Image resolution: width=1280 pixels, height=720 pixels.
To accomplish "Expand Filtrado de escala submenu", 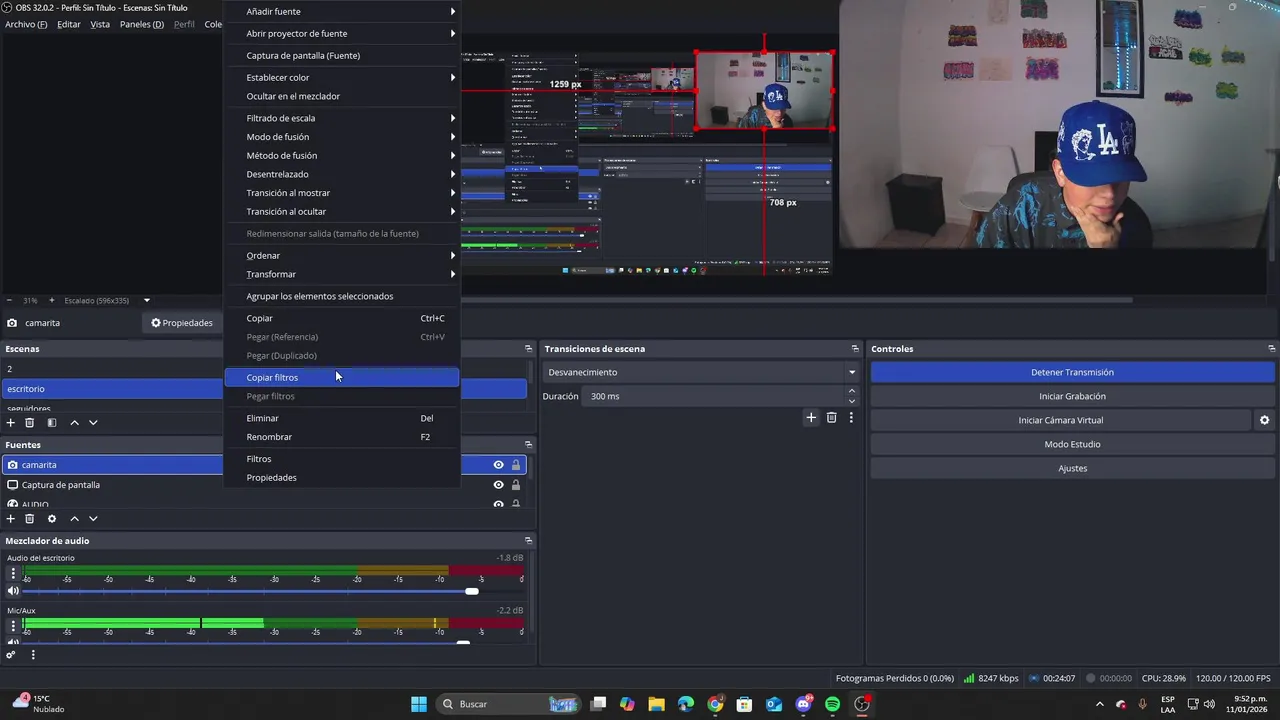I will click(x=341, y=118).
